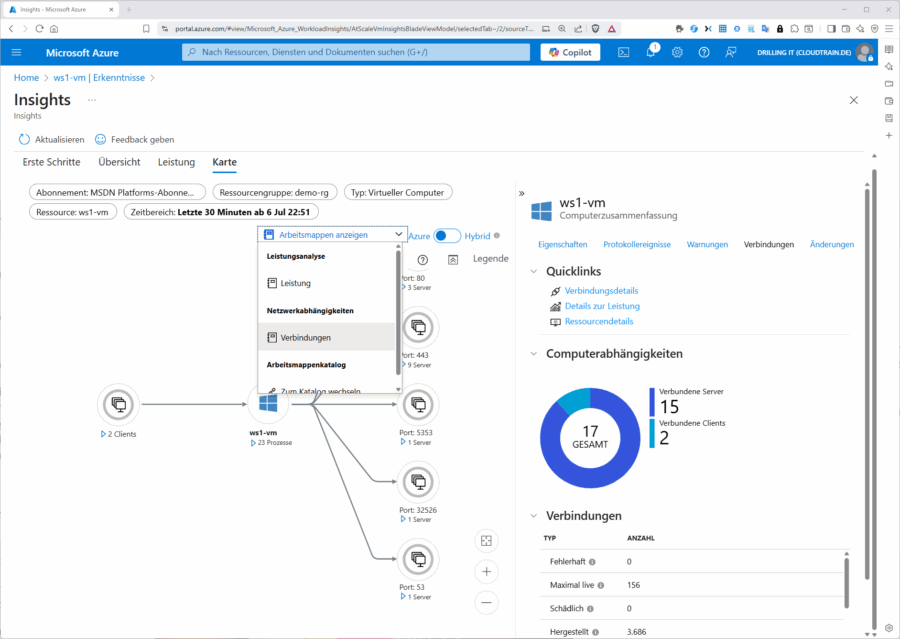Click the ws1-vm | Erkenntnisse breadcrumb

pyautogui.click(x=99, y=78)
